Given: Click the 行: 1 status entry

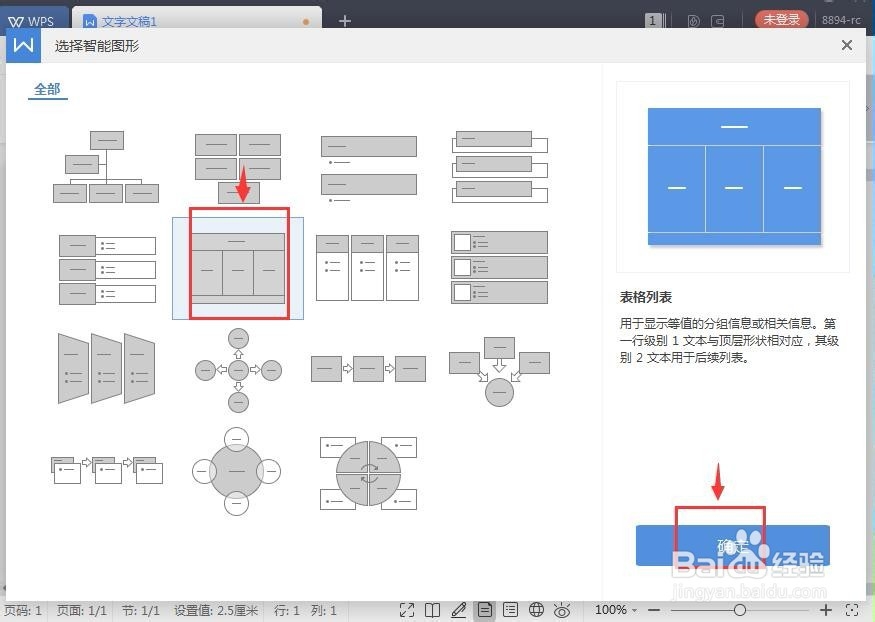Looking at the screenshot, I should click(x=287, y=610).
